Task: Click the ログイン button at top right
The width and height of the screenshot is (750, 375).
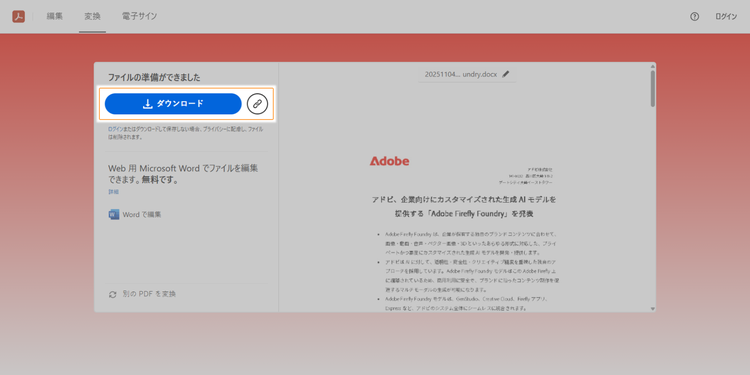Action: tap(726, 16)
